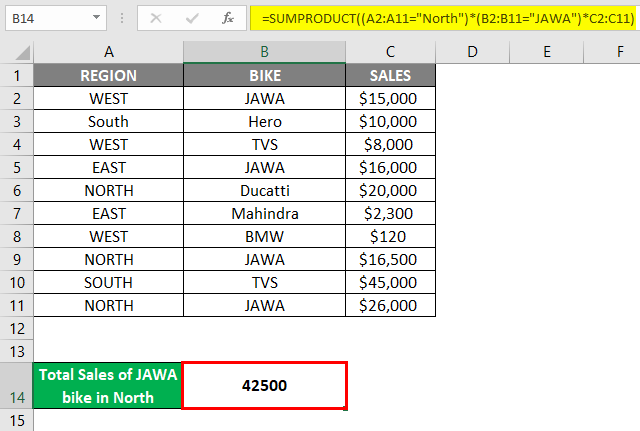Click the Total Sales of JAWA label cell
640x431 pixels.
(x=108, y=385)
